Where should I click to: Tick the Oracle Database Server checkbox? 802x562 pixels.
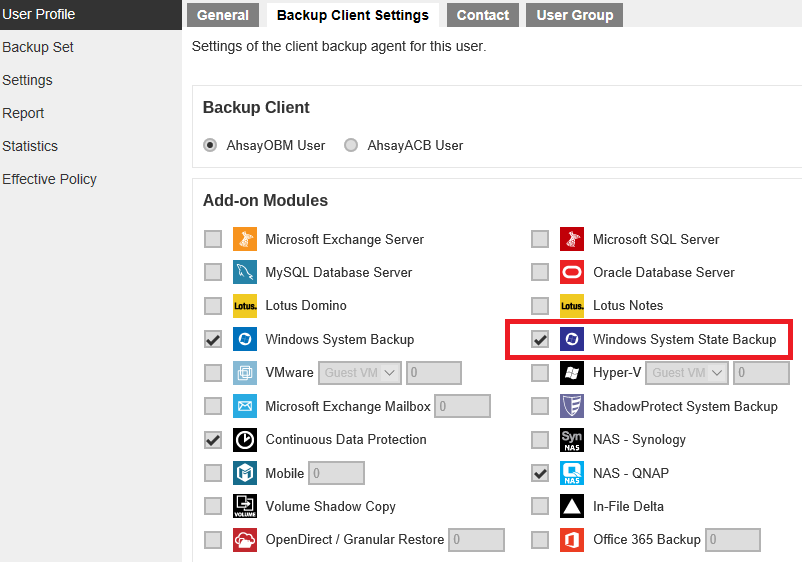[540, 272]
